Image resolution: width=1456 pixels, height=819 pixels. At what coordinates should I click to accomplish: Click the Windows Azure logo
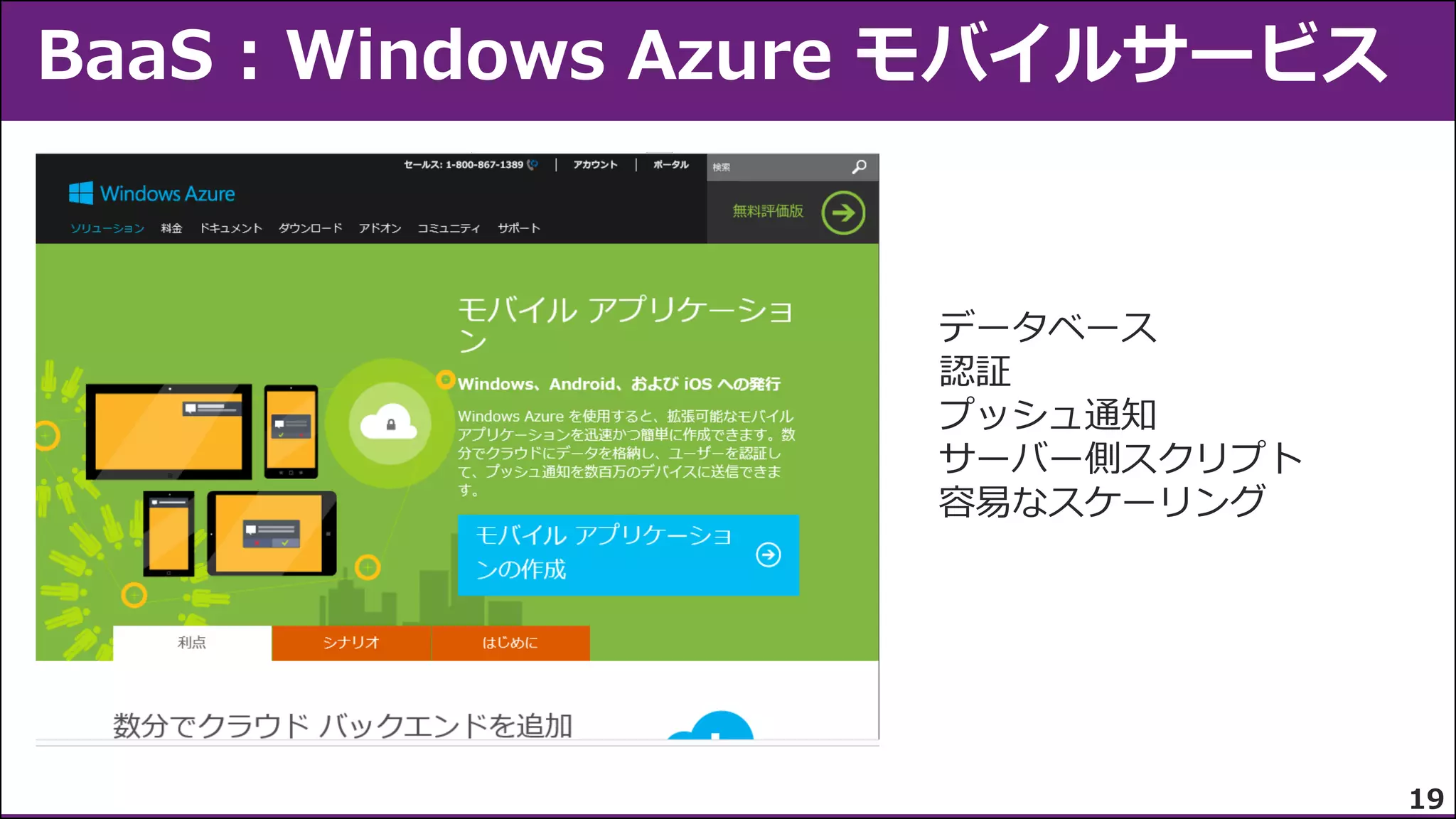[x=151, y=193]
